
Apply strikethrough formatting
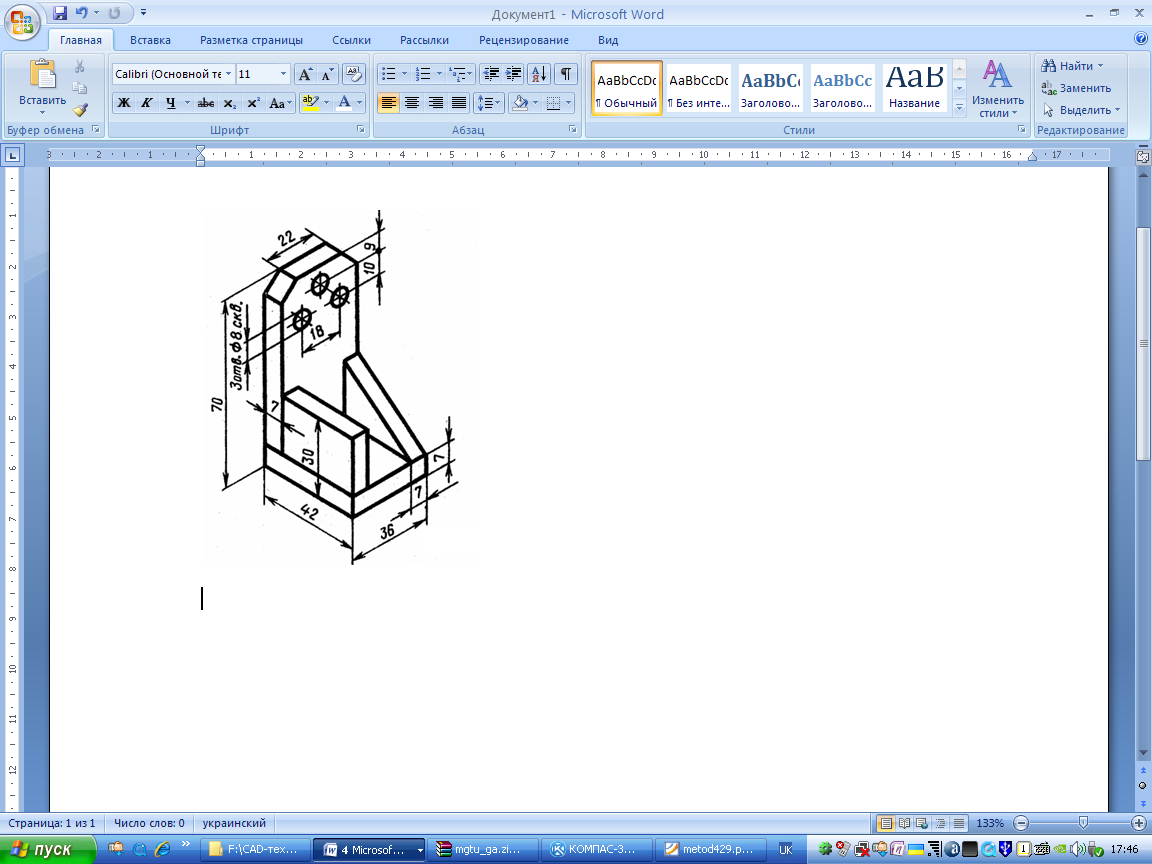tap(206, 103)
